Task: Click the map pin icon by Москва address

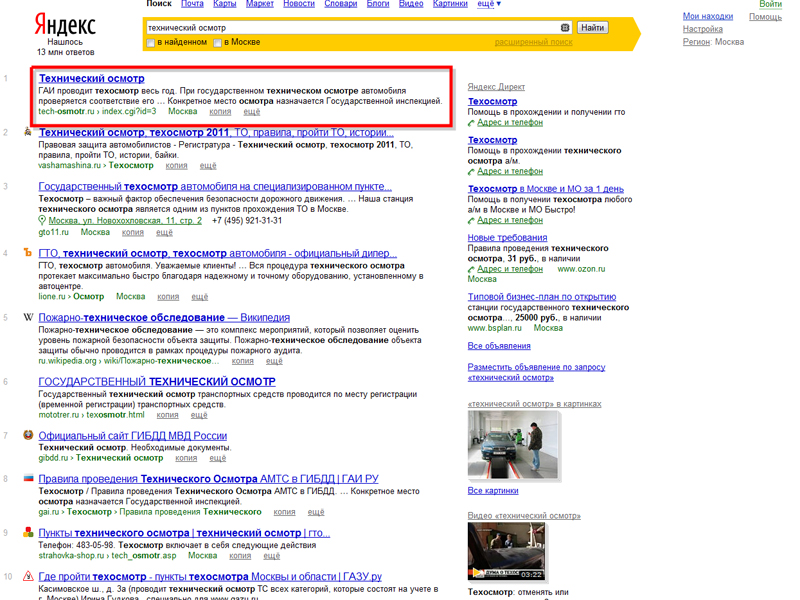Action: [x=42, y=221]
